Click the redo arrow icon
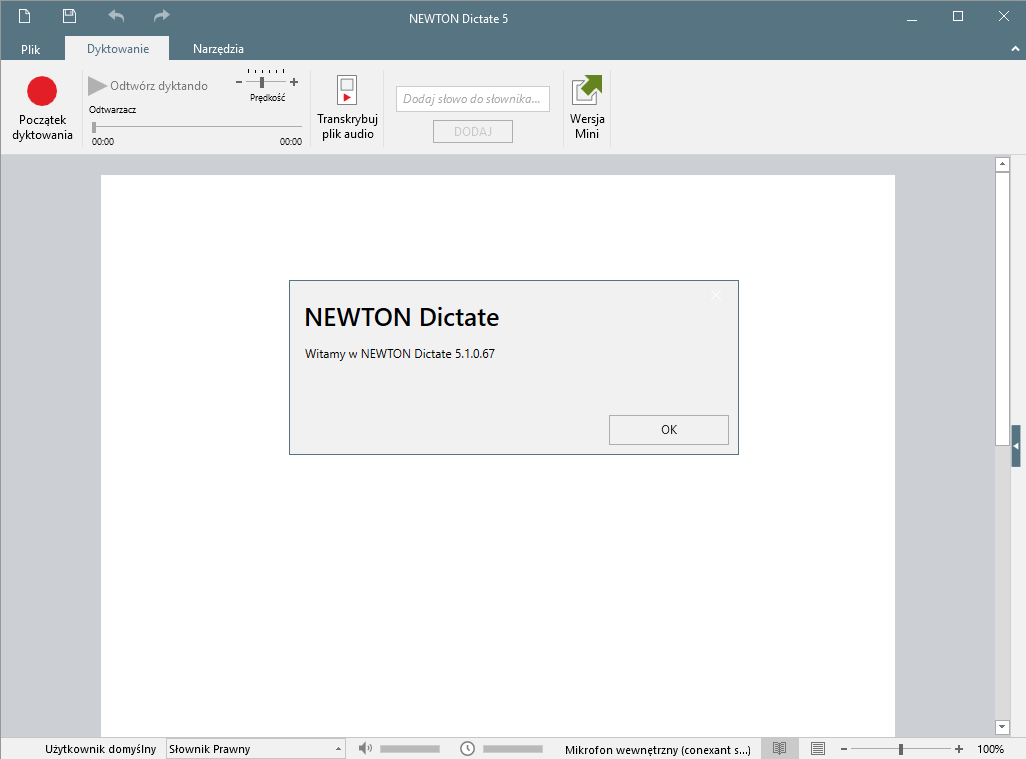The height and width of the screenshot is (759, 1026). (162, 16)
